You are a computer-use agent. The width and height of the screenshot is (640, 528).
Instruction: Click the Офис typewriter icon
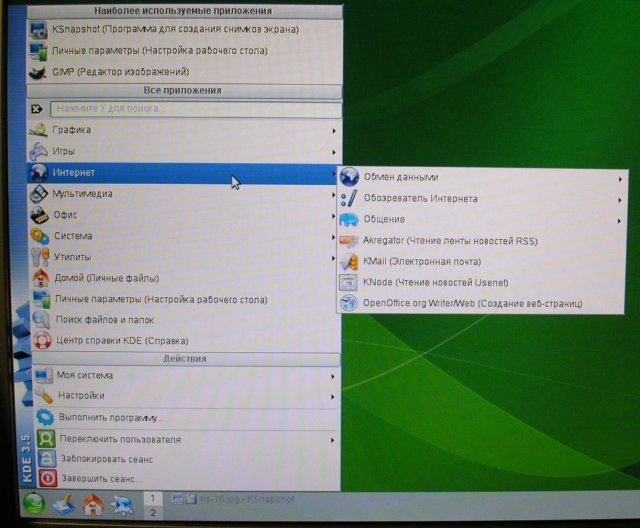(40, 215)
